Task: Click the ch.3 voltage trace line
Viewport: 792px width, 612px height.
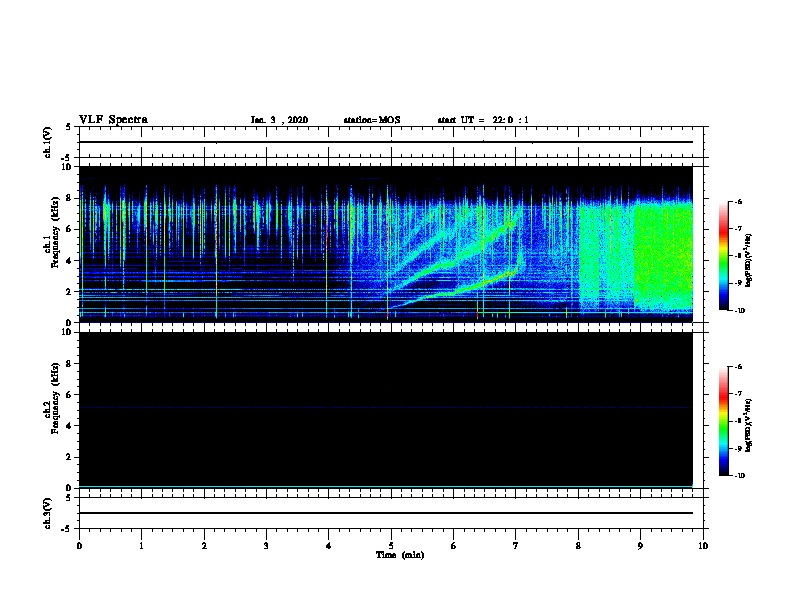Action: click(x=386, y=513)
